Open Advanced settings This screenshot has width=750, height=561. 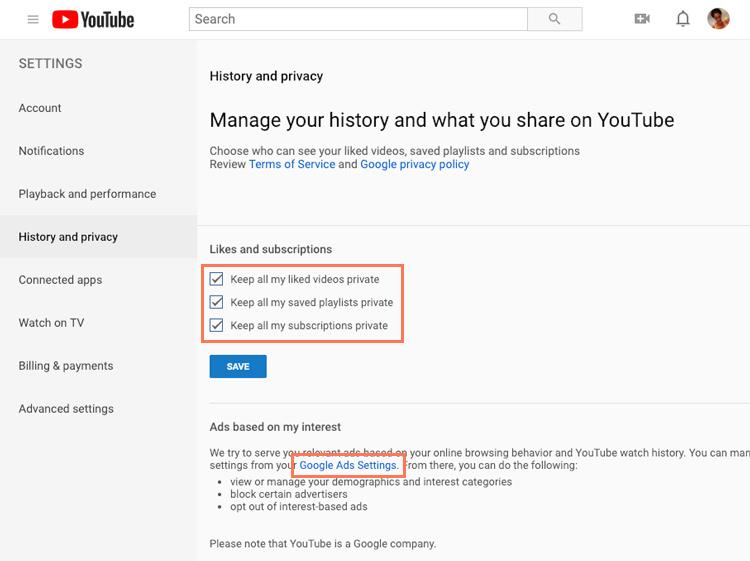66,409
